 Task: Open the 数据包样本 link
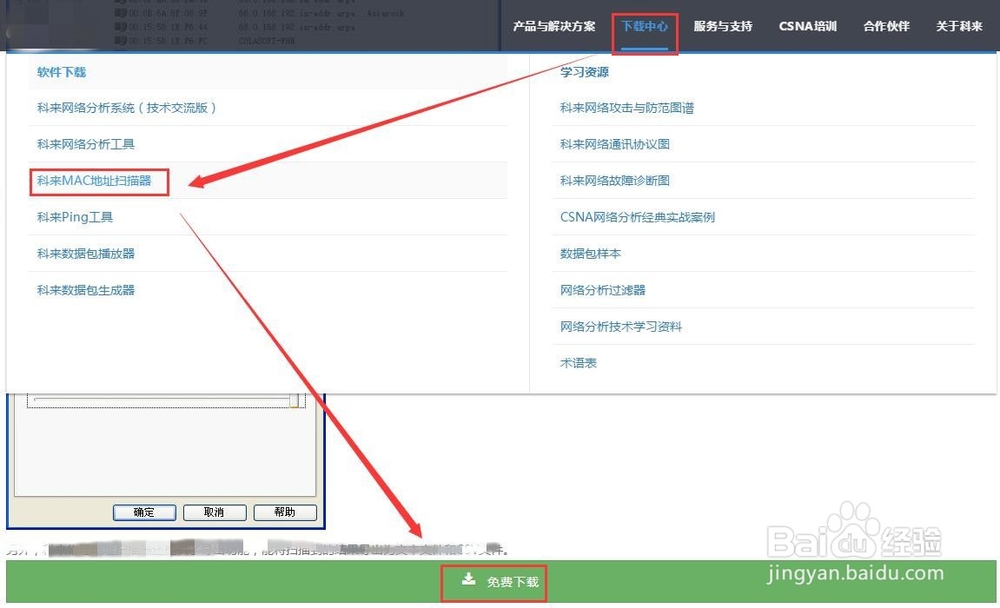pyautogui.click(x=591, y=253)
